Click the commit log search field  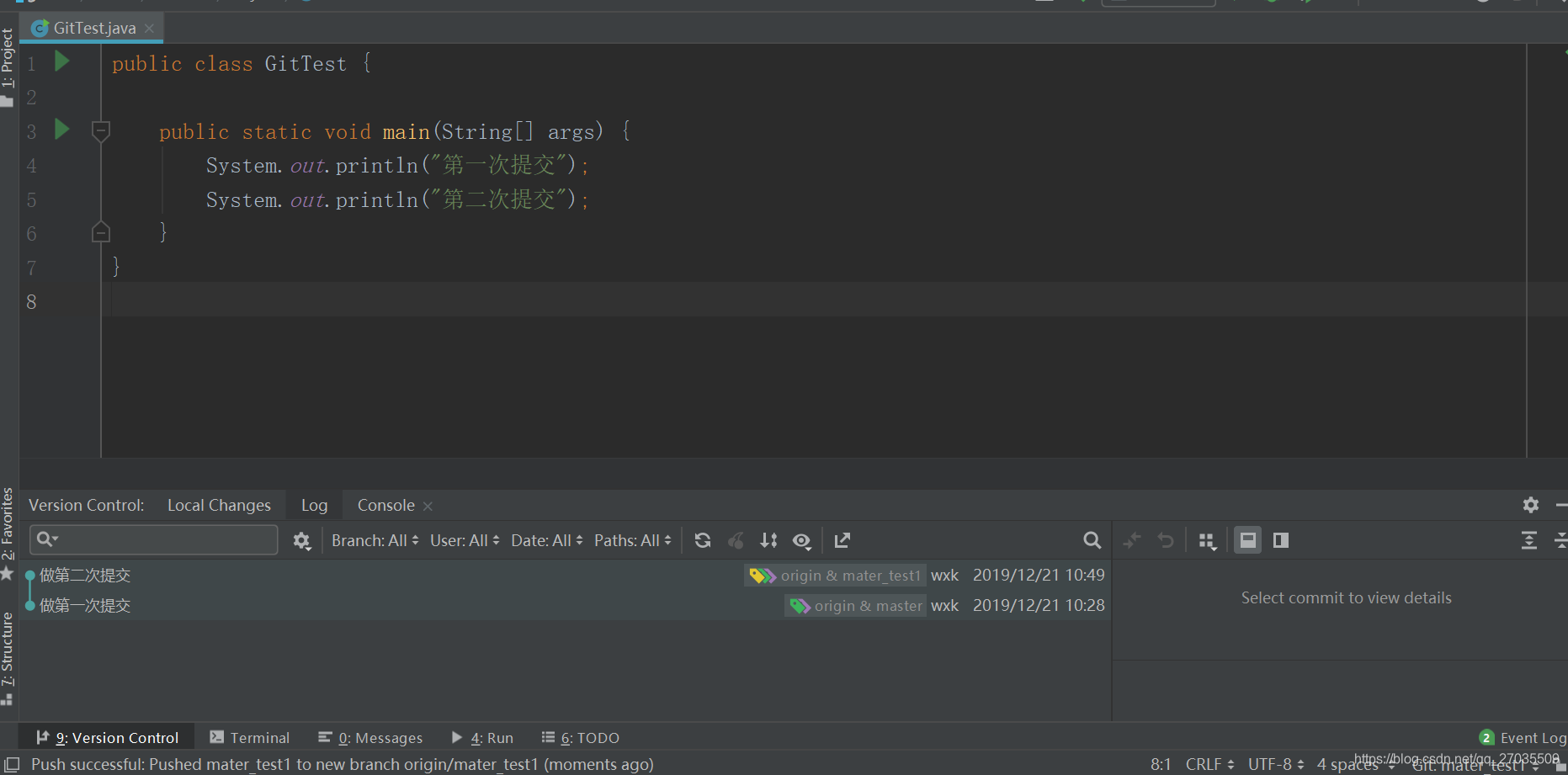[x=154, y=539]
